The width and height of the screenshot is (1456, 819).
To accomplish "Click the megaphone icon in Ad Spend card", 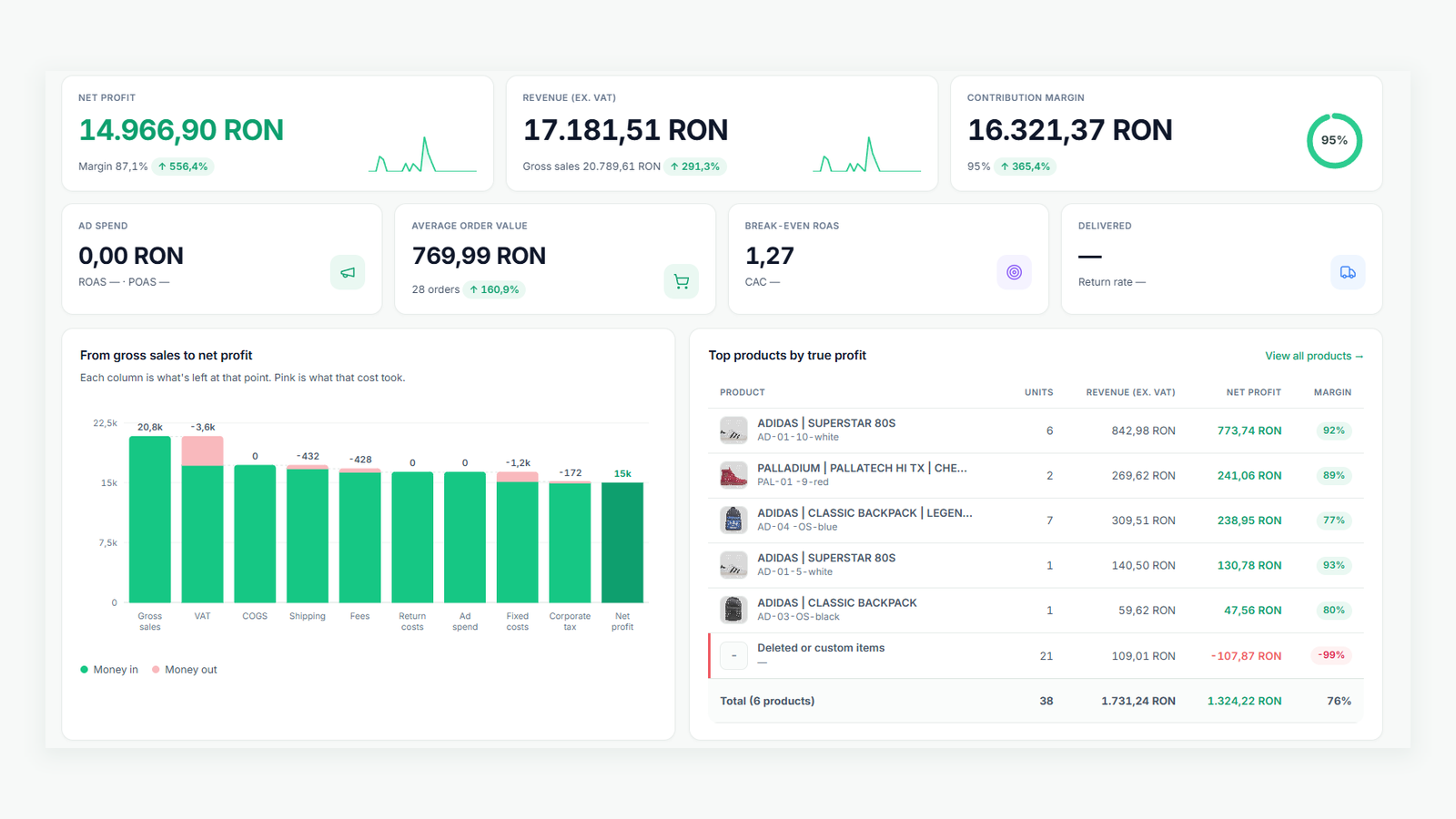I will pyautogui.click(x=348, y=272).
